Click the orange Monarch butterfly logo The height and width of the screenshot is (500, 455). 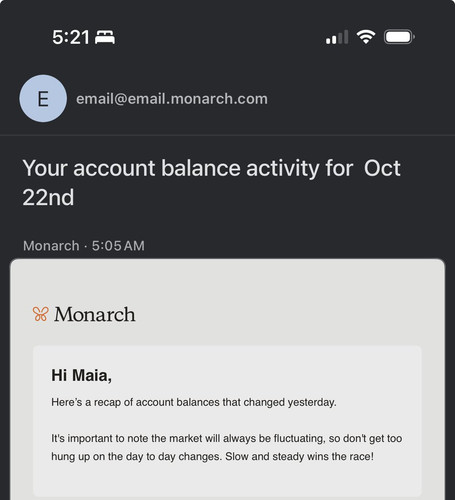[x=41, y=314]
